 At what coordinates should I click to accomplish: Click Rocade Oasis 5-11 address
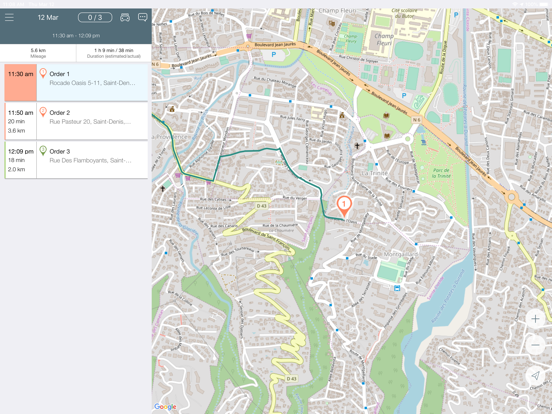click(92, 83)
